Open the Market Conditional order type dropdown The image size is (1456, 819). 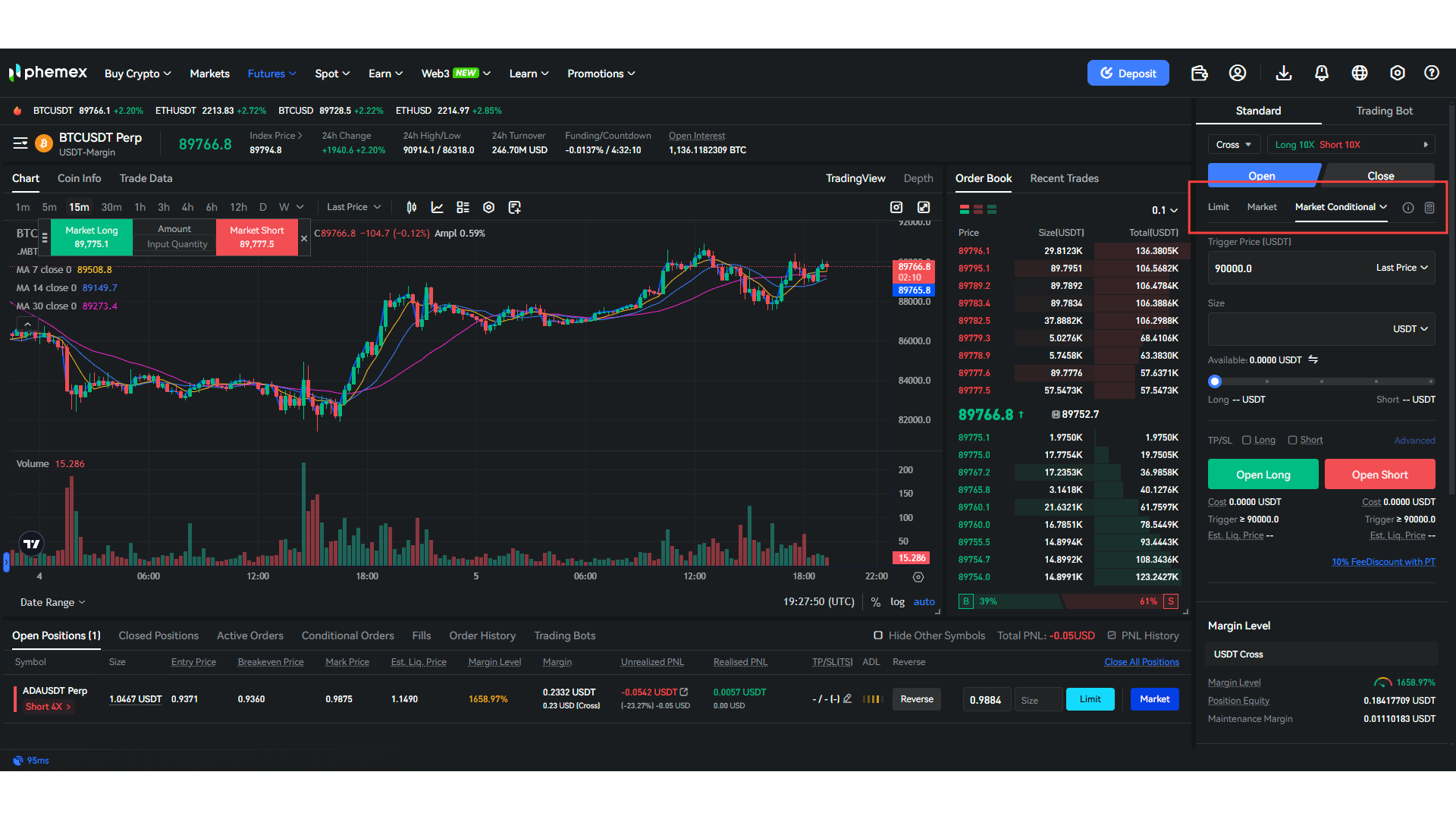[x=1339, y=206]
